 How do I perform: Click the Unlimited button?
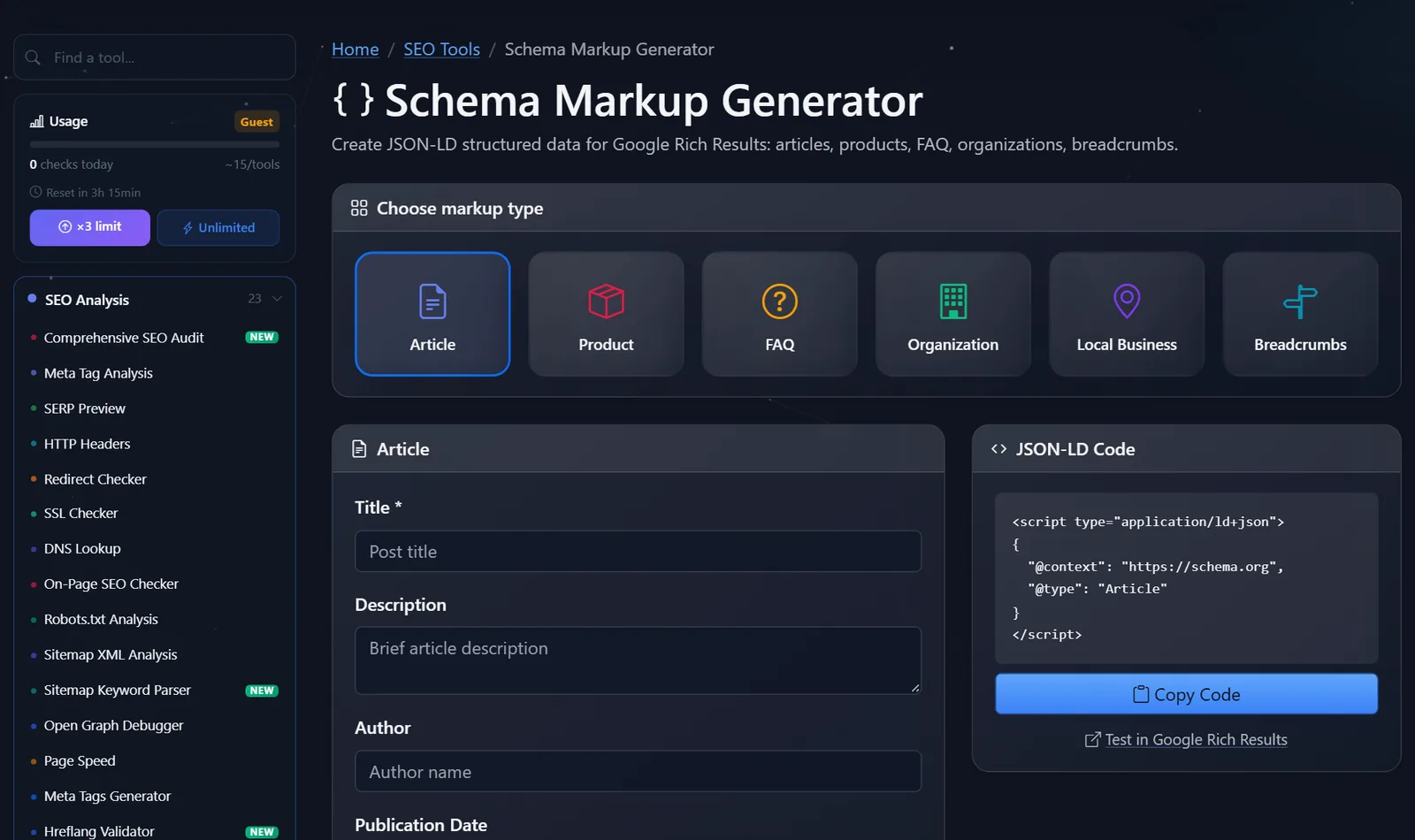click(x=218, y=227)
